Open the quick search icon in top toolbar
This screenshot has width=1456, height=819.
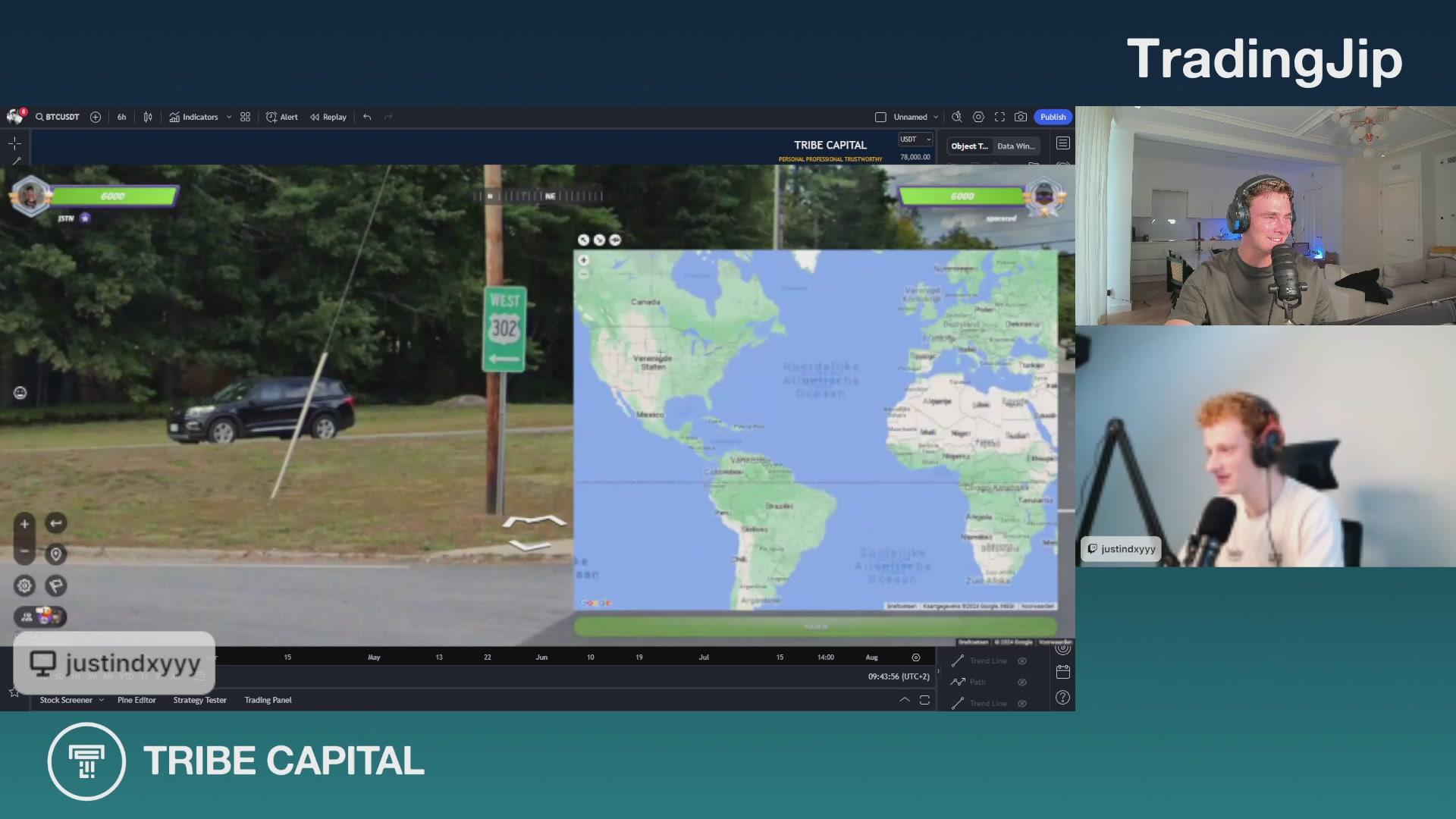point(957,117)
